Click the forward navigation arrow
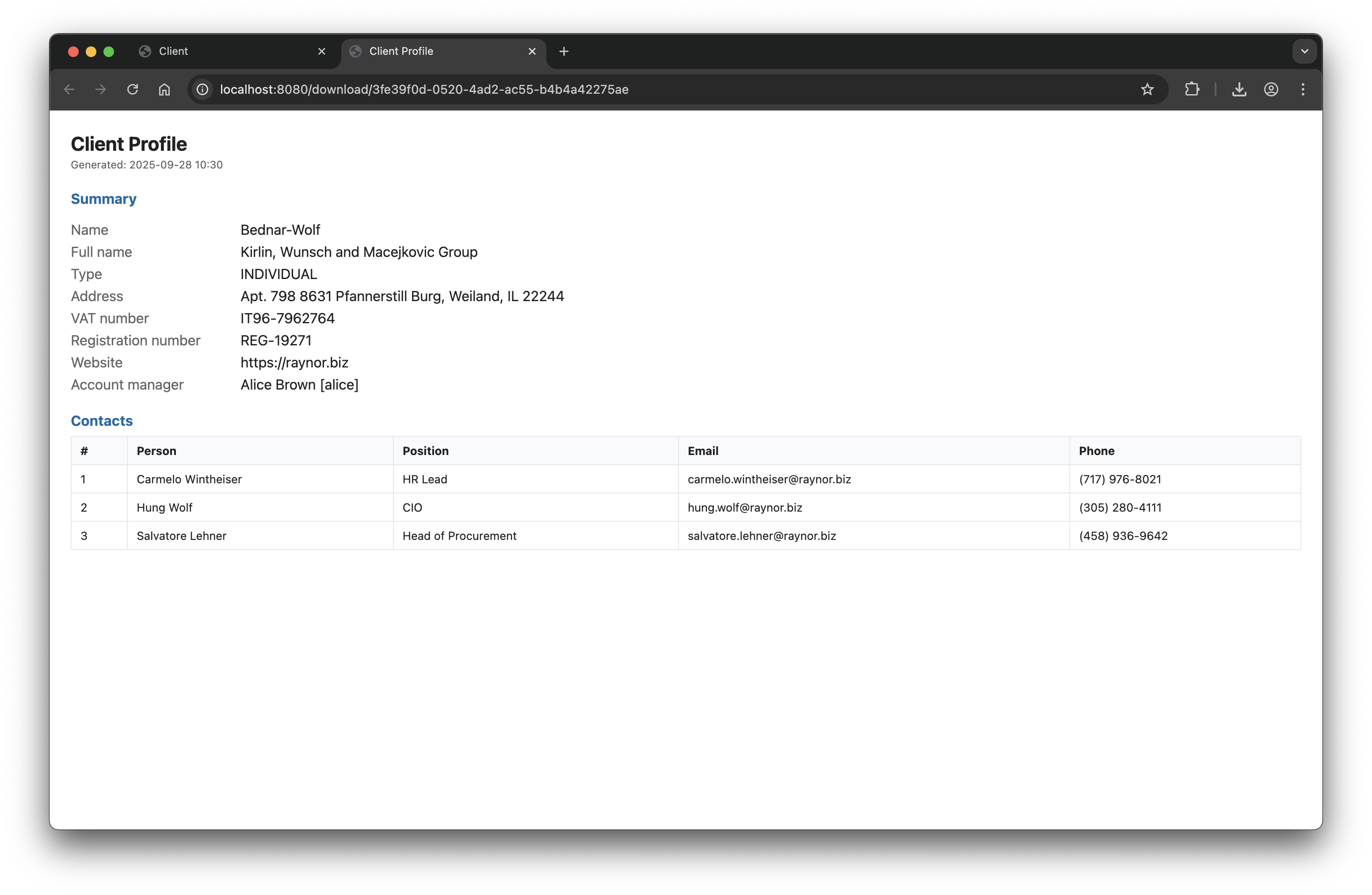1372x895 pixels. [101, 89]
